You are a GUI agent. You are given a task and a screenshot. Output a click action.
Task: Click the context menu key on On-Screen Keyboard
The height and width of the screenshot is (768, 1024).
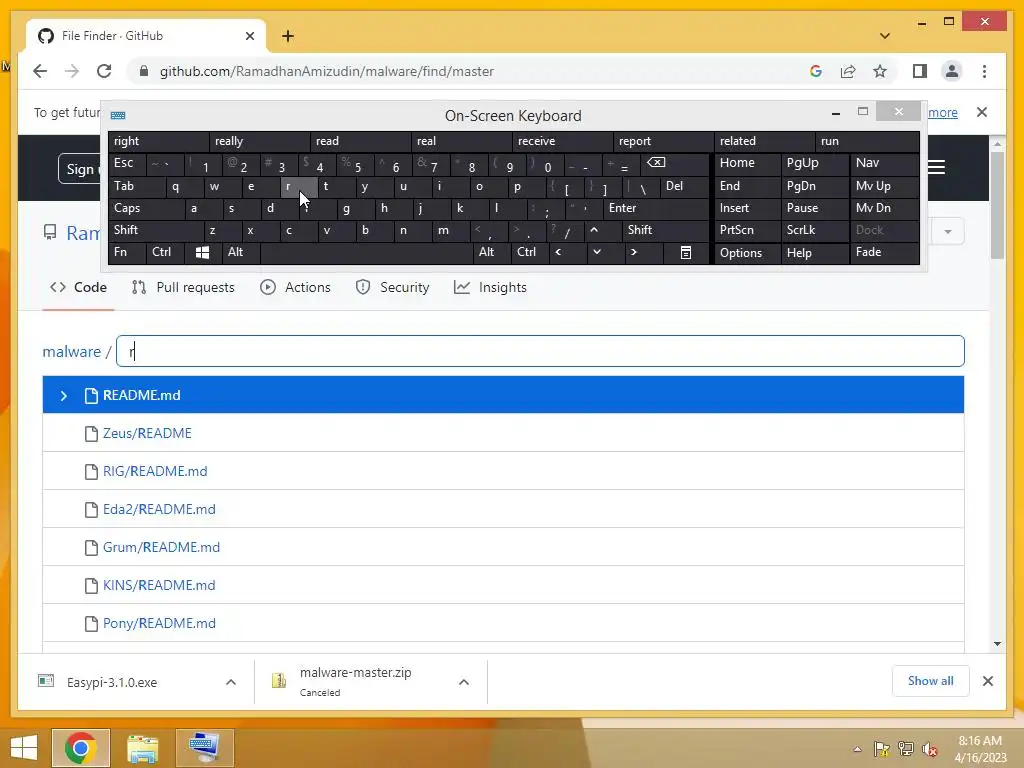tap(686, 253)
